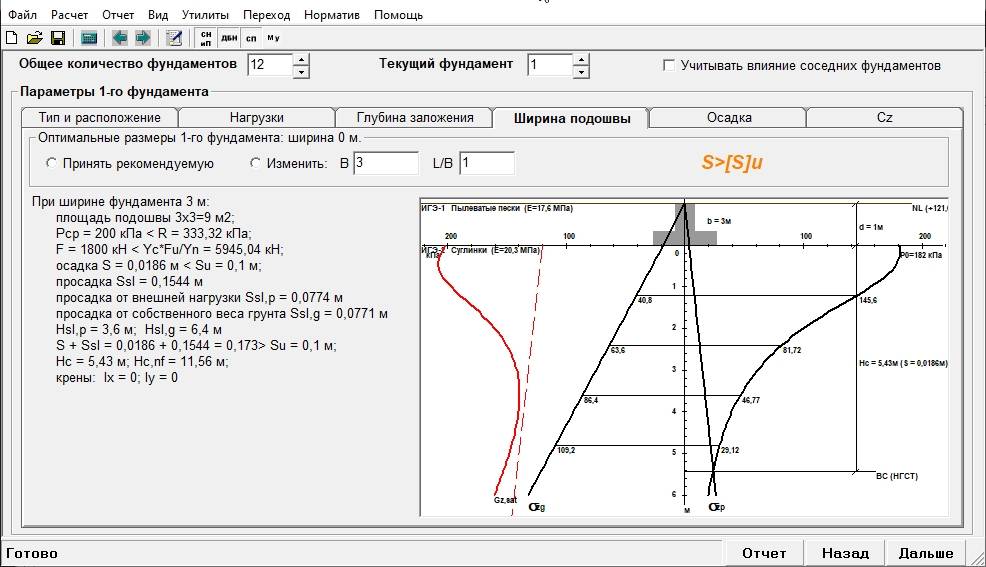Select the Принять рекомендуемую radio button
Viewport: 986px width, 567px height.
52,163
